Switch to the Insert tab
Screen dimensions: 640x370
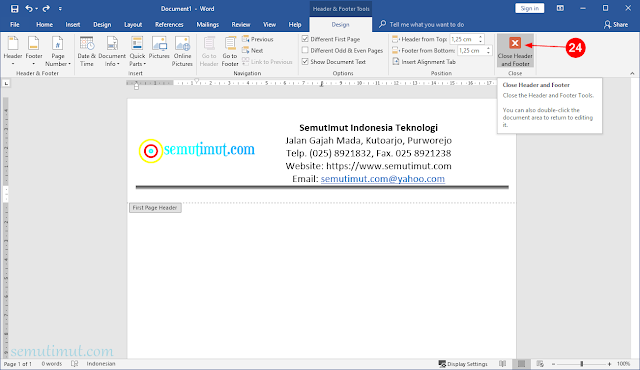pos(73,24)
